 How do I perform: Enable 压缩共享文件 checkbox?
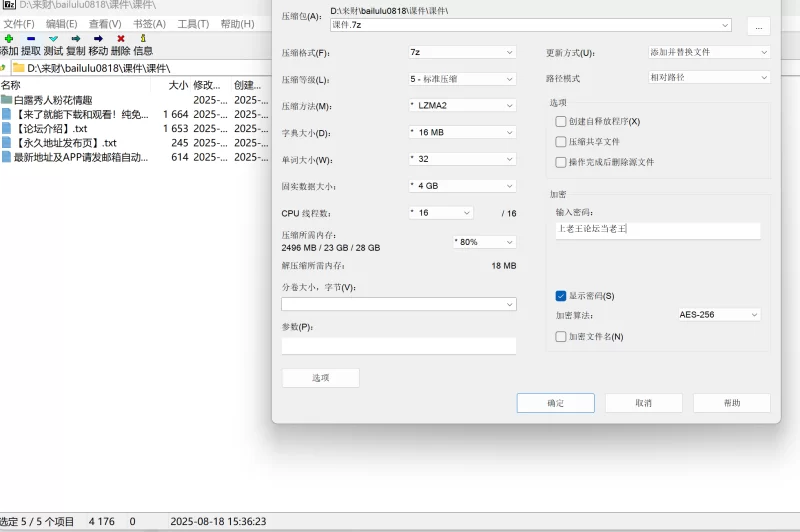point(560,142)
